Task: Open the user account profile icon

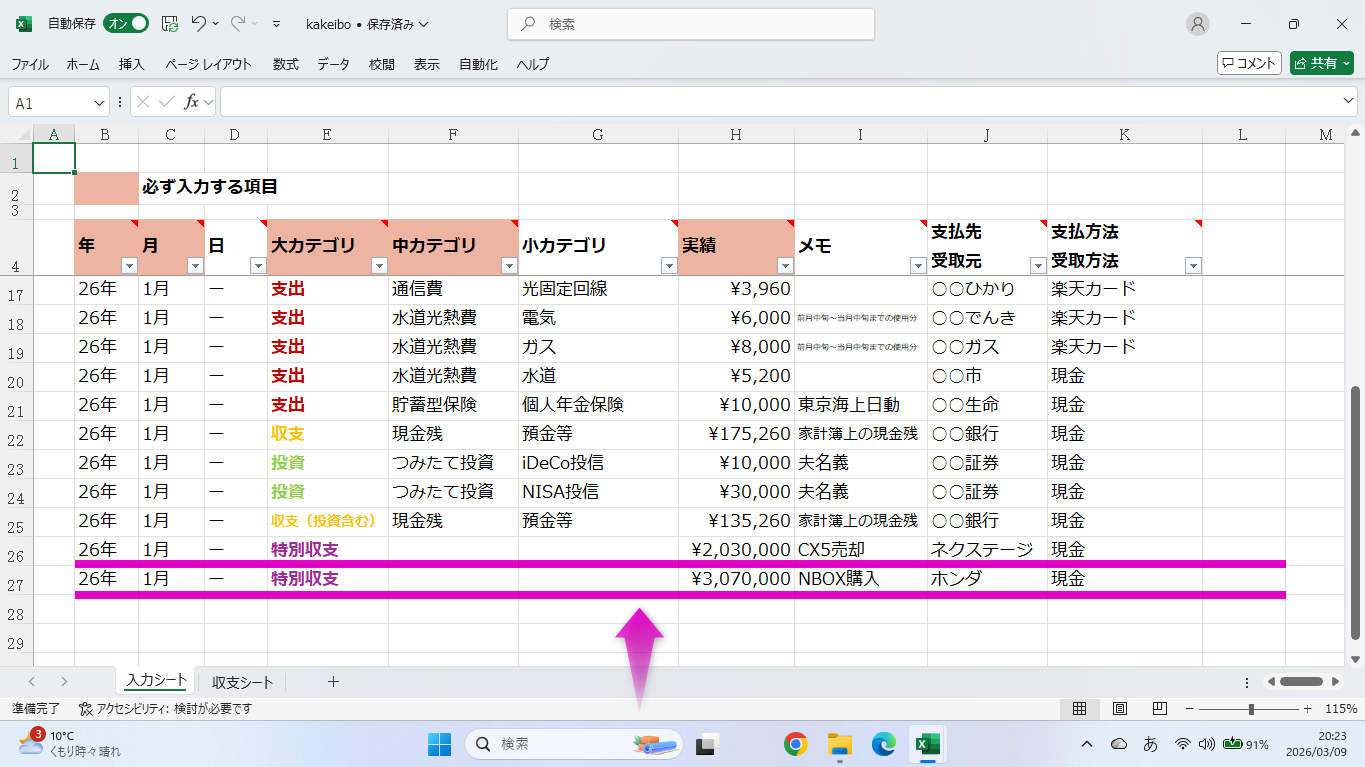Action: pos(1197,24)
